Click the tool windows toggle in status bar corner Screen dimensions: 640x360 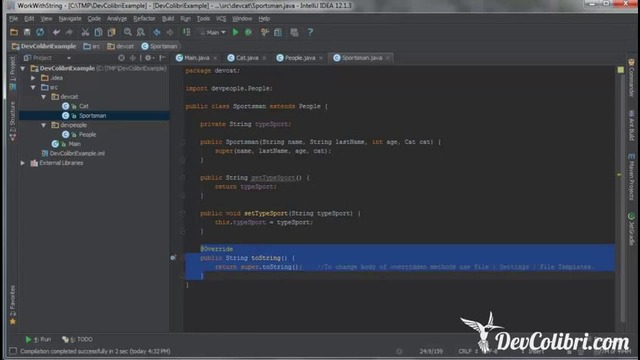click(13, 351)
